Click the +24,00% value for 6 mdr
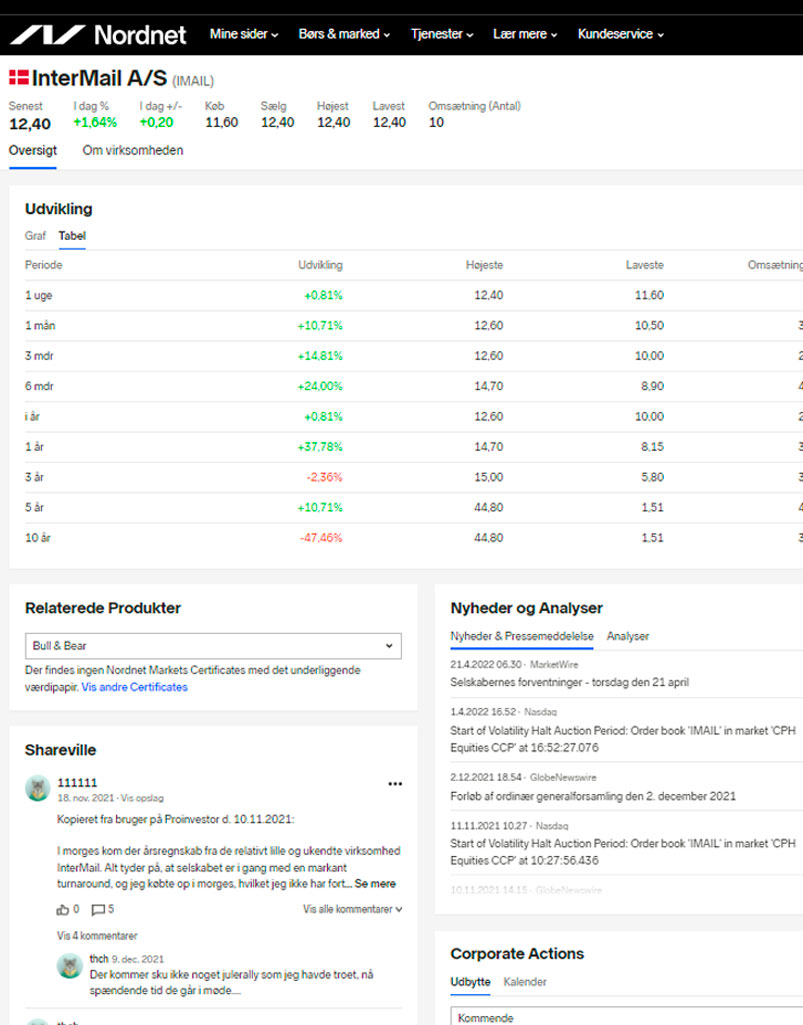Image resolution: width=803 pixels, height=1025 pixels. pos(320,386)
